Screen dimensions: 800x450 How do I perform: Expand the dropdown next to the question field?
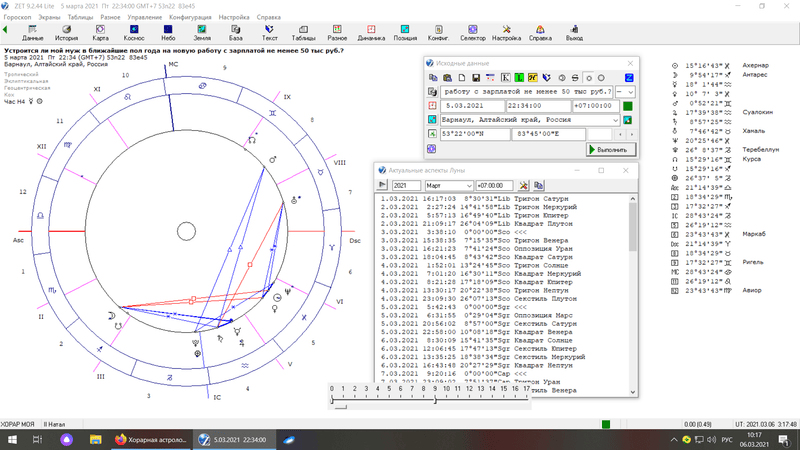(629, 91)
